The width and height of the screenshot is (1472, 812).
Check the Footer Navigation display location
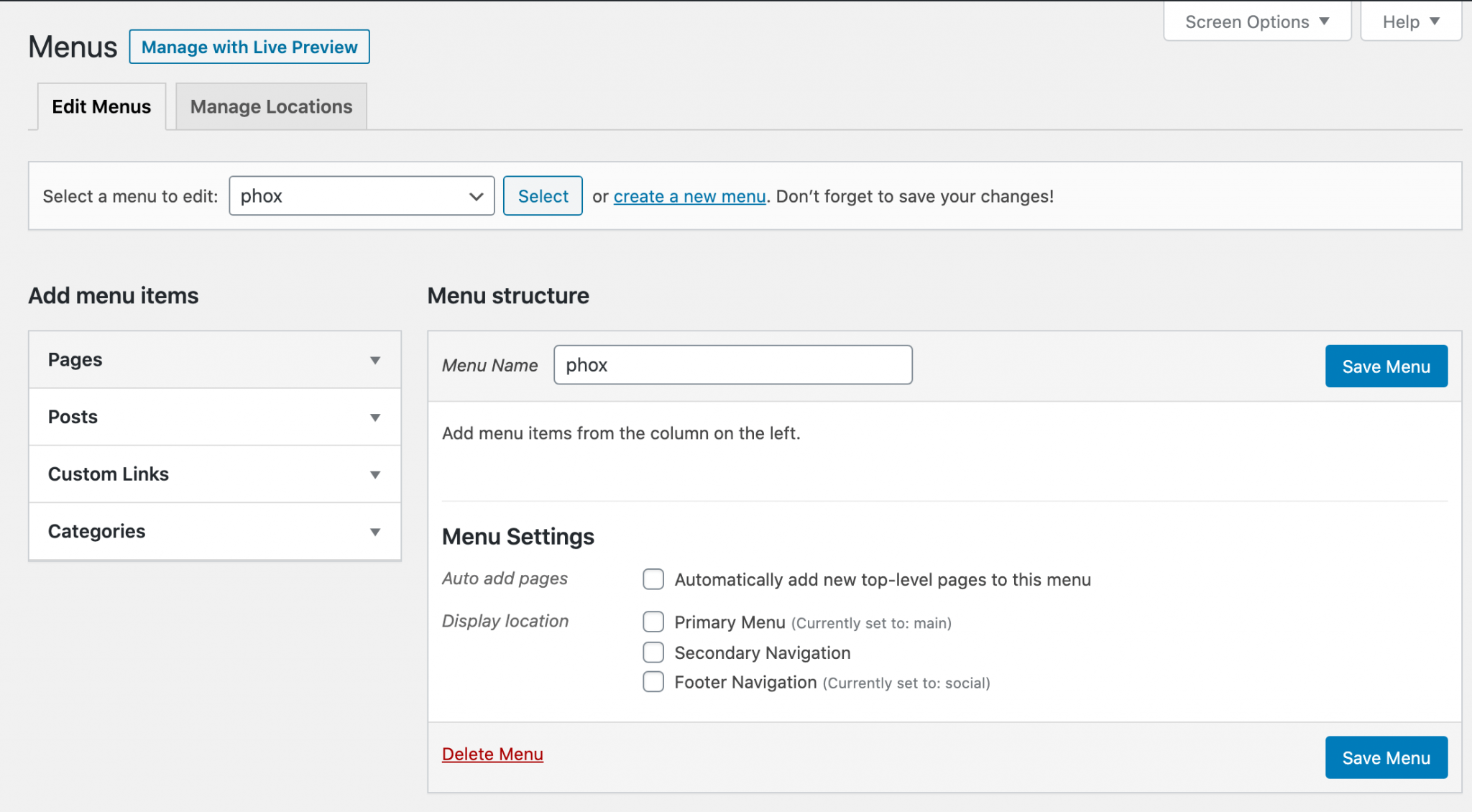pos(653,681)
